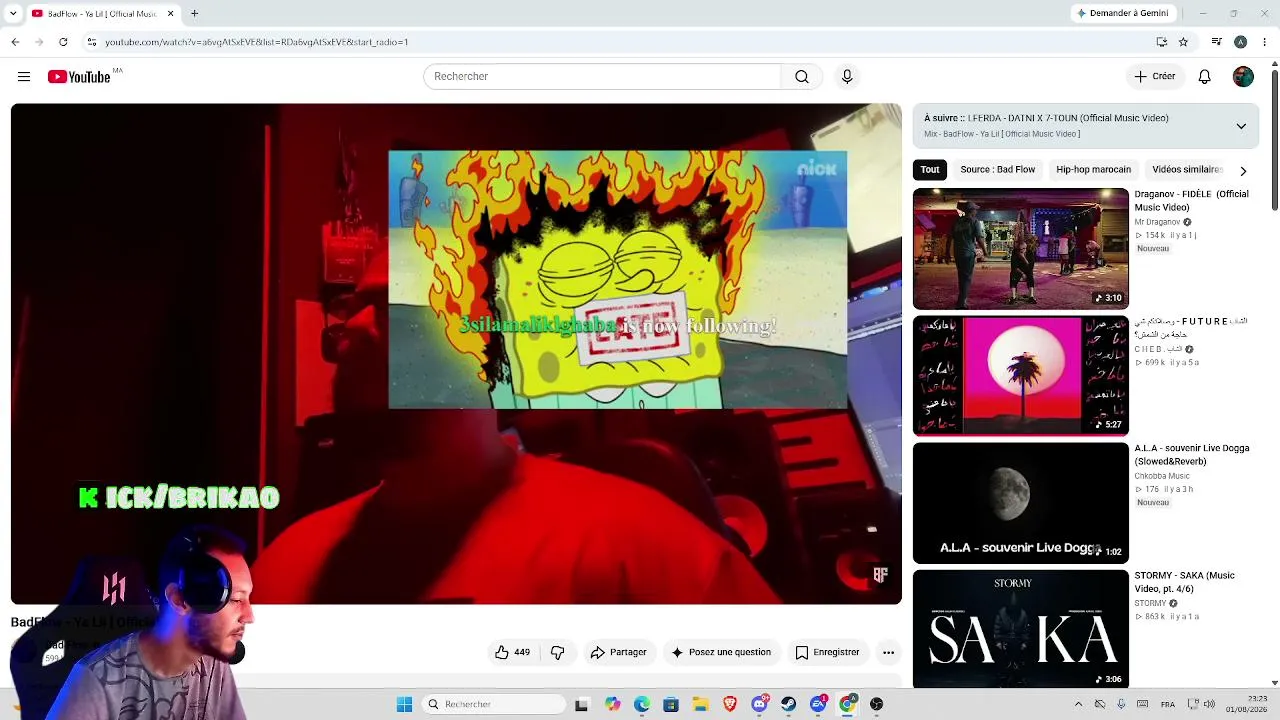Click the Chkobba Music channel name

point(1162,476)
